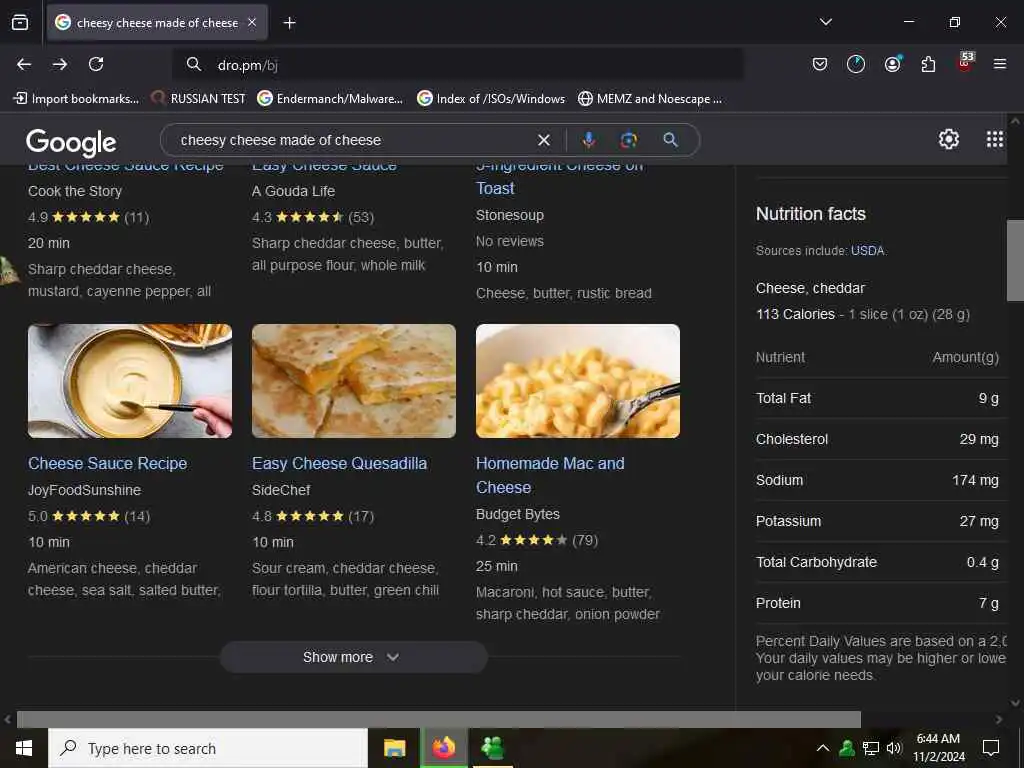Screen dimensions: 1024x768
Task: Click the horizontal scrollbar at bottom
Action: 438,719
